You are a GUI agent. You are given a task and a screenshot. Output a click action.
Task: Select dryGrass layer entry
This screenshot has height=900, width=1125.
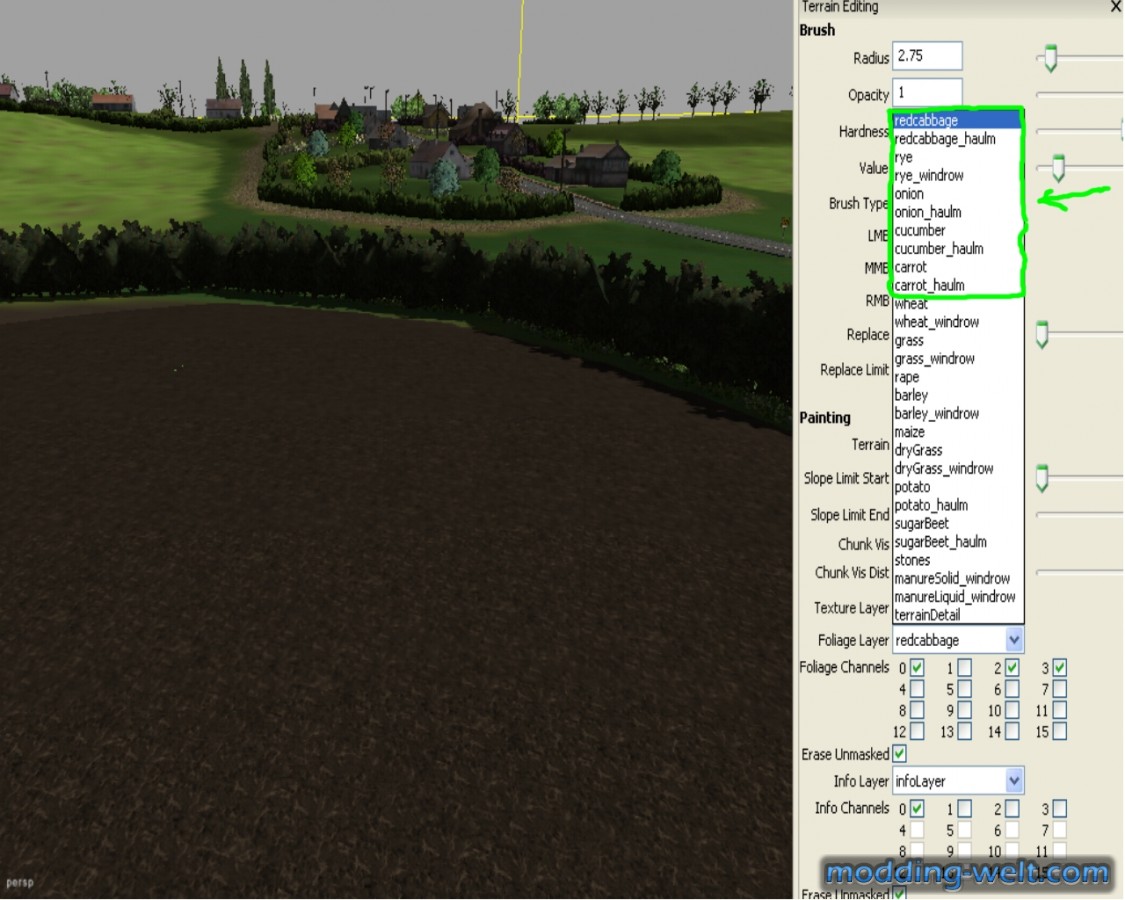click(958, 450)
